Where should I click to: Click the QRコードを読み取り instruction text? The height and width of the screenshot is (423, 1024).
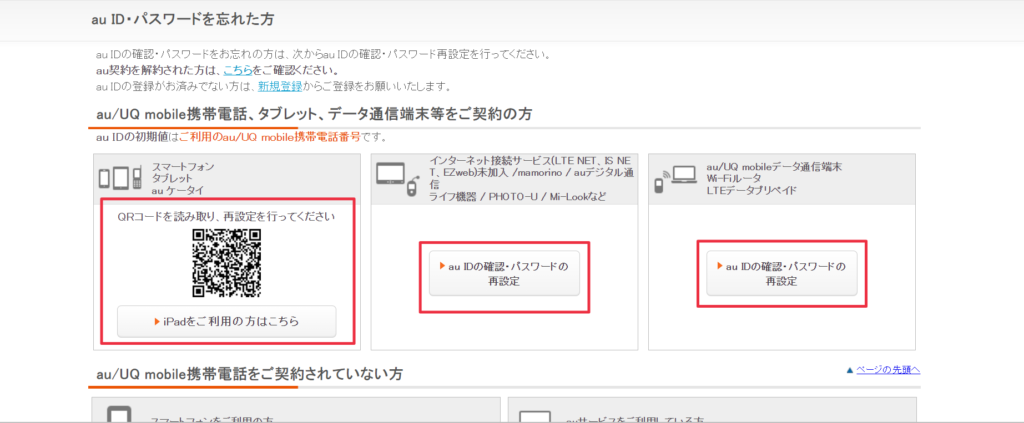[x=226, y=216]
